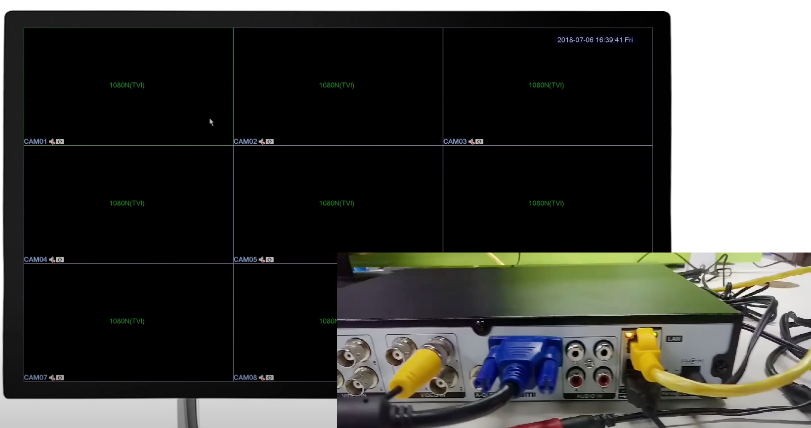Select the CAM08 channel label
Image resolution: width=811 pixels, height=428 pixels.
[x=246, y=378]
